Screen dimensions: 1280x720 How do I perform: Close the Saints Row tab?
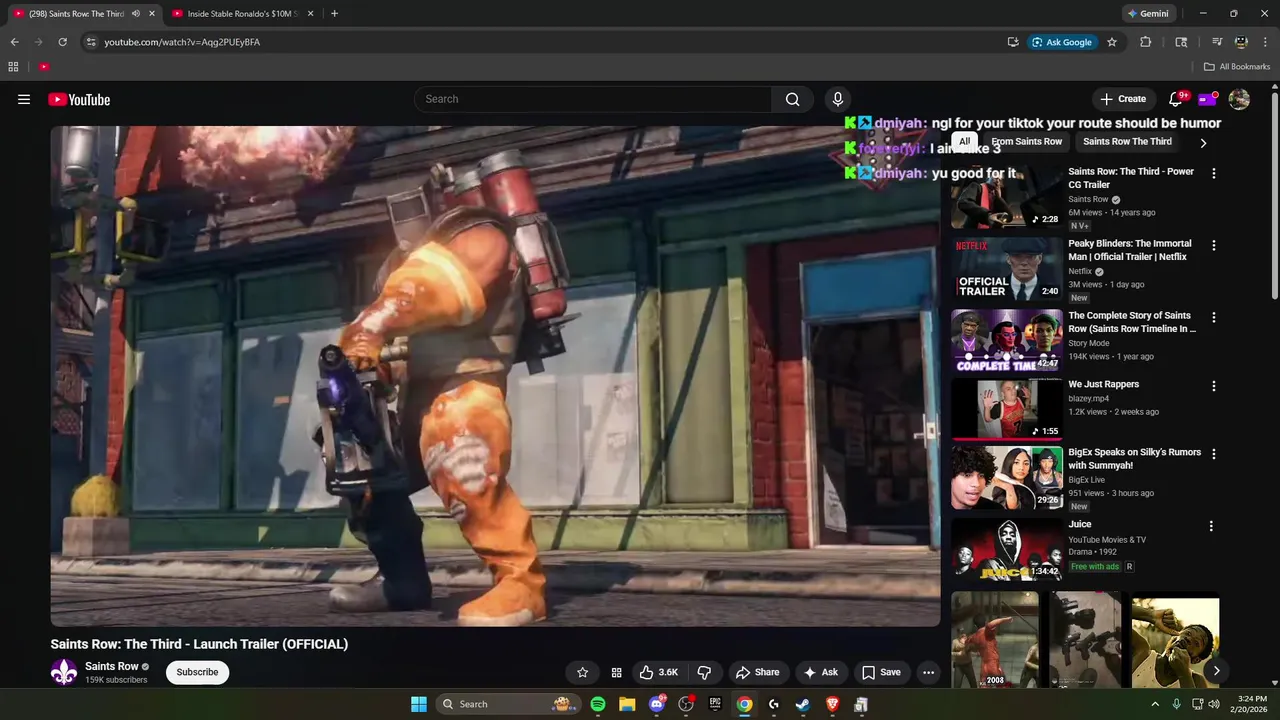pyautogui.click(x=152, y=14)
